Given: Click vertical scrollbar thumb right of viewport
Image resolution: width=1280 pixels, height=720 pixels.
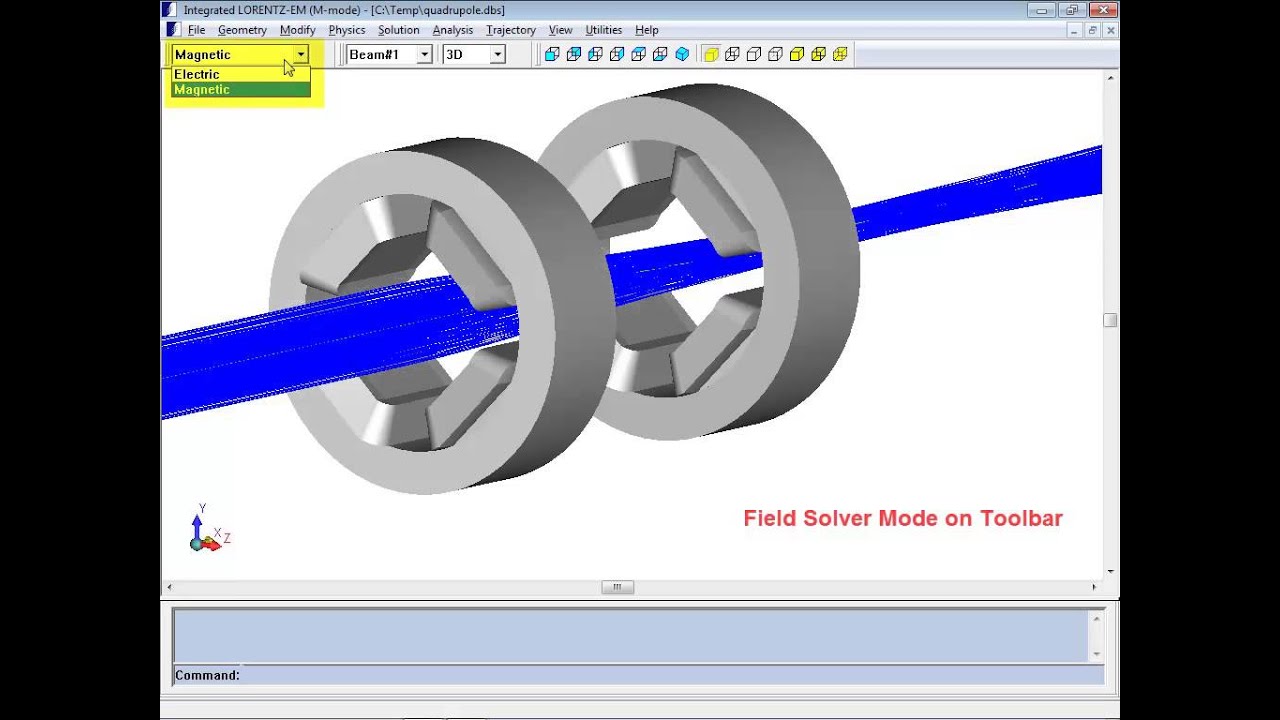Looking at the screenshot, I should (x=1110, y=320).
